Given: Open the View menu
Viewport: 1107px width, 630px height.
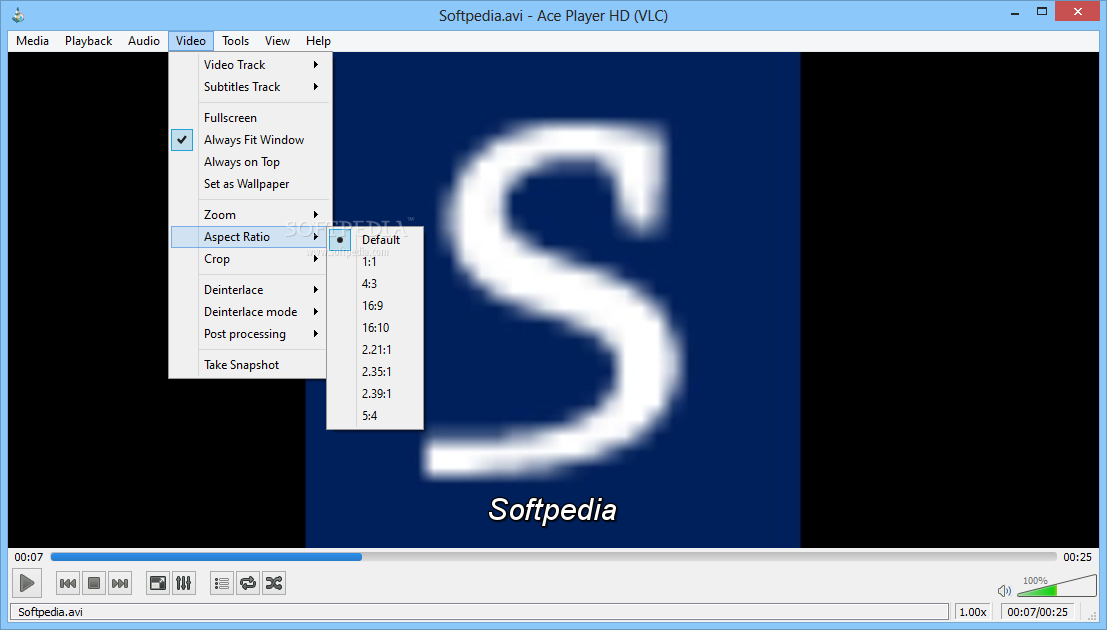Looking at the screenshot, I should [277, 40].
